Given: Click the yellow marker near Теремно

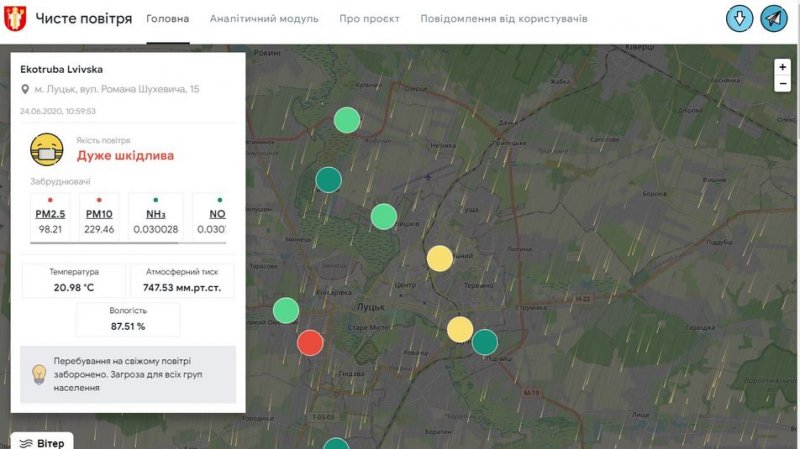Looking at the screenshot, I should [440, 259].
